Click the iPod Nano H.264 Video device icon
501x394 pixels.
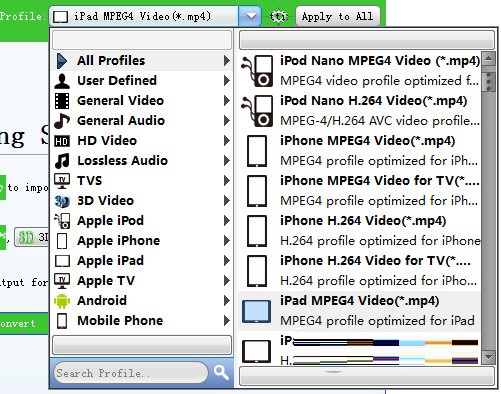[x=257, y=111]
